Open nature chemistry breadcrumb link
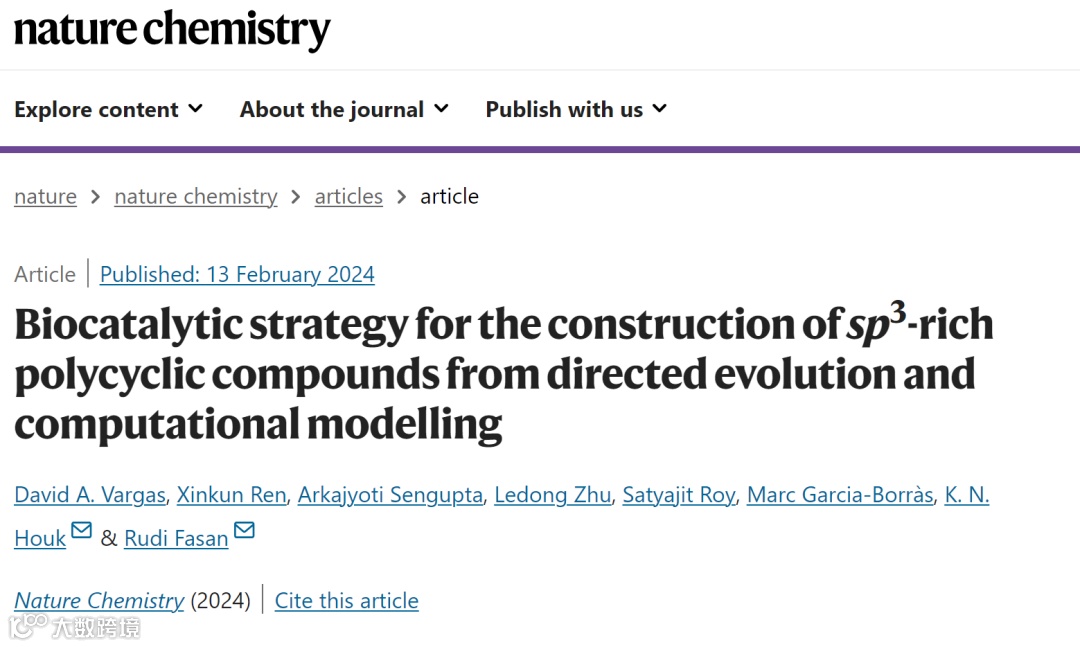Viewport: 1080px width, 647px height. click(196, 196)
